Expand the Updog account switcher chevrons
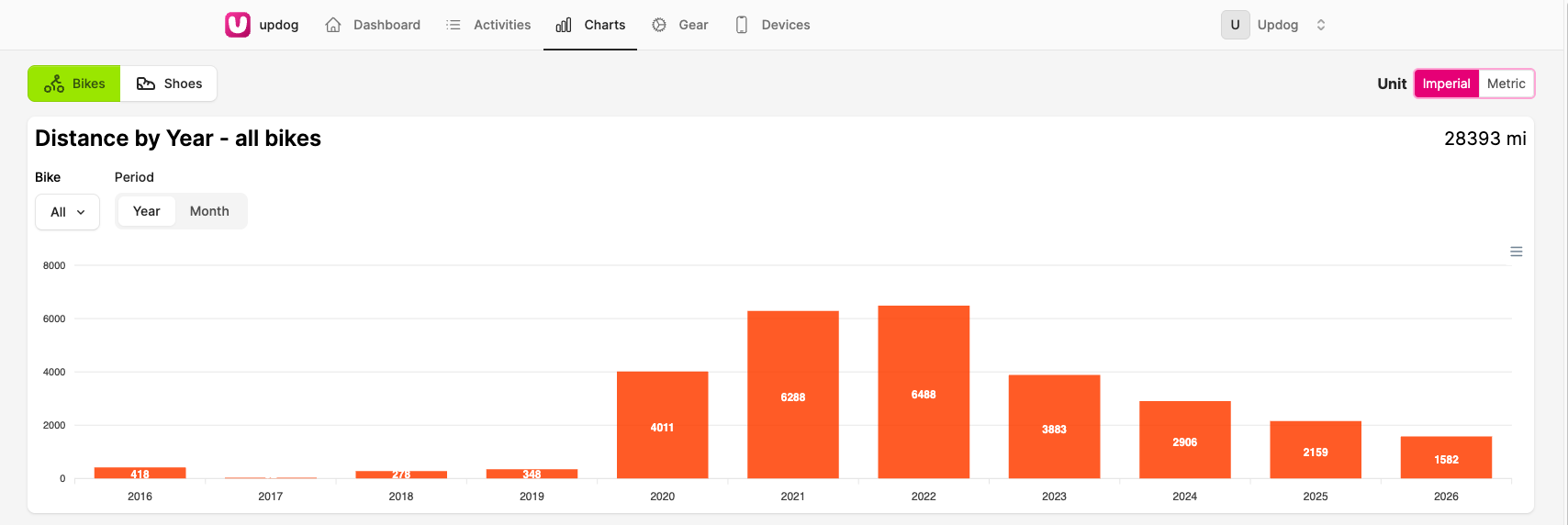This screenshot has width=1568, height=525. [x=1321, y=25]
